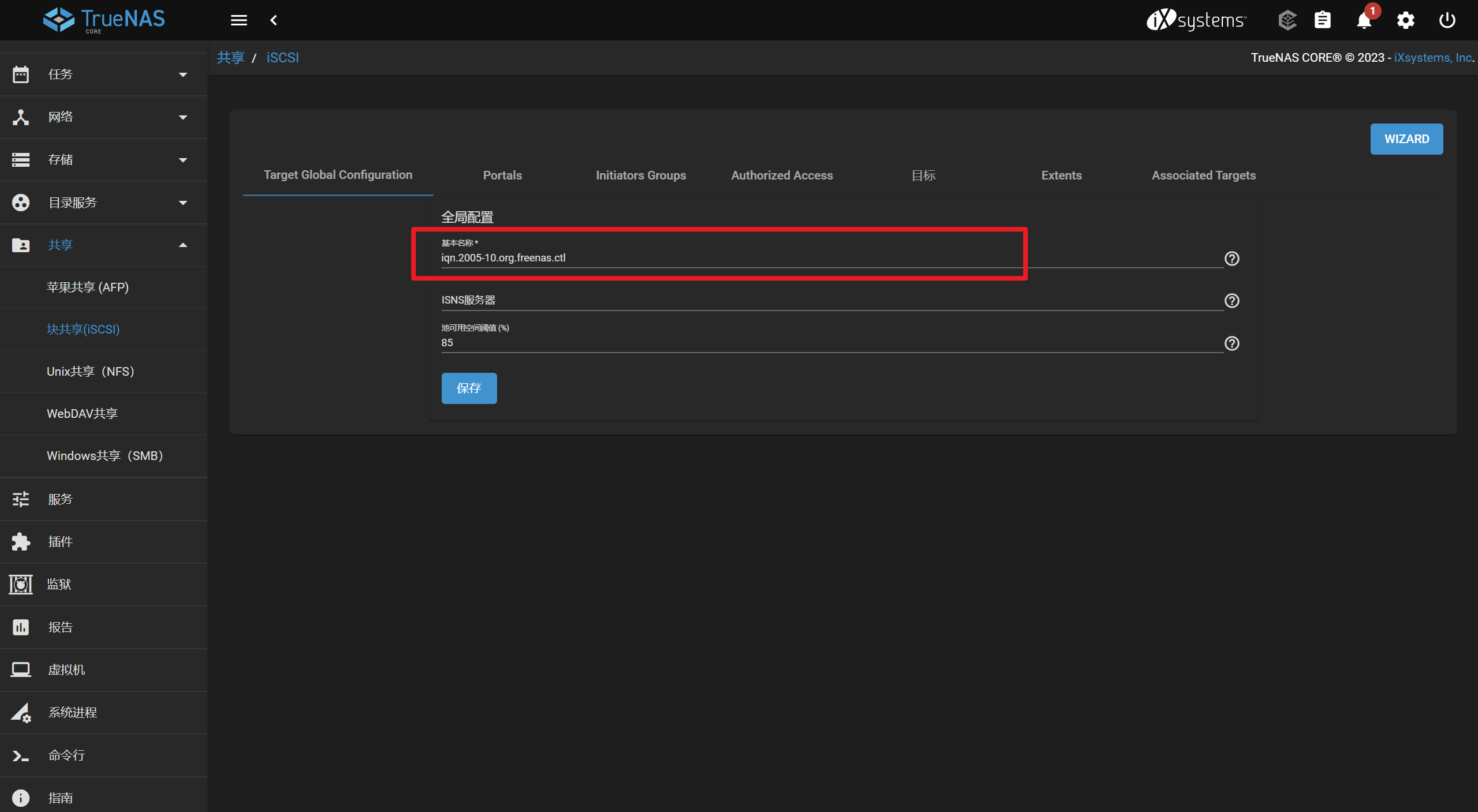Click the TrueCommand layers icon
The height and width of the screenshot is (812, 1478).
(1287, 20)
